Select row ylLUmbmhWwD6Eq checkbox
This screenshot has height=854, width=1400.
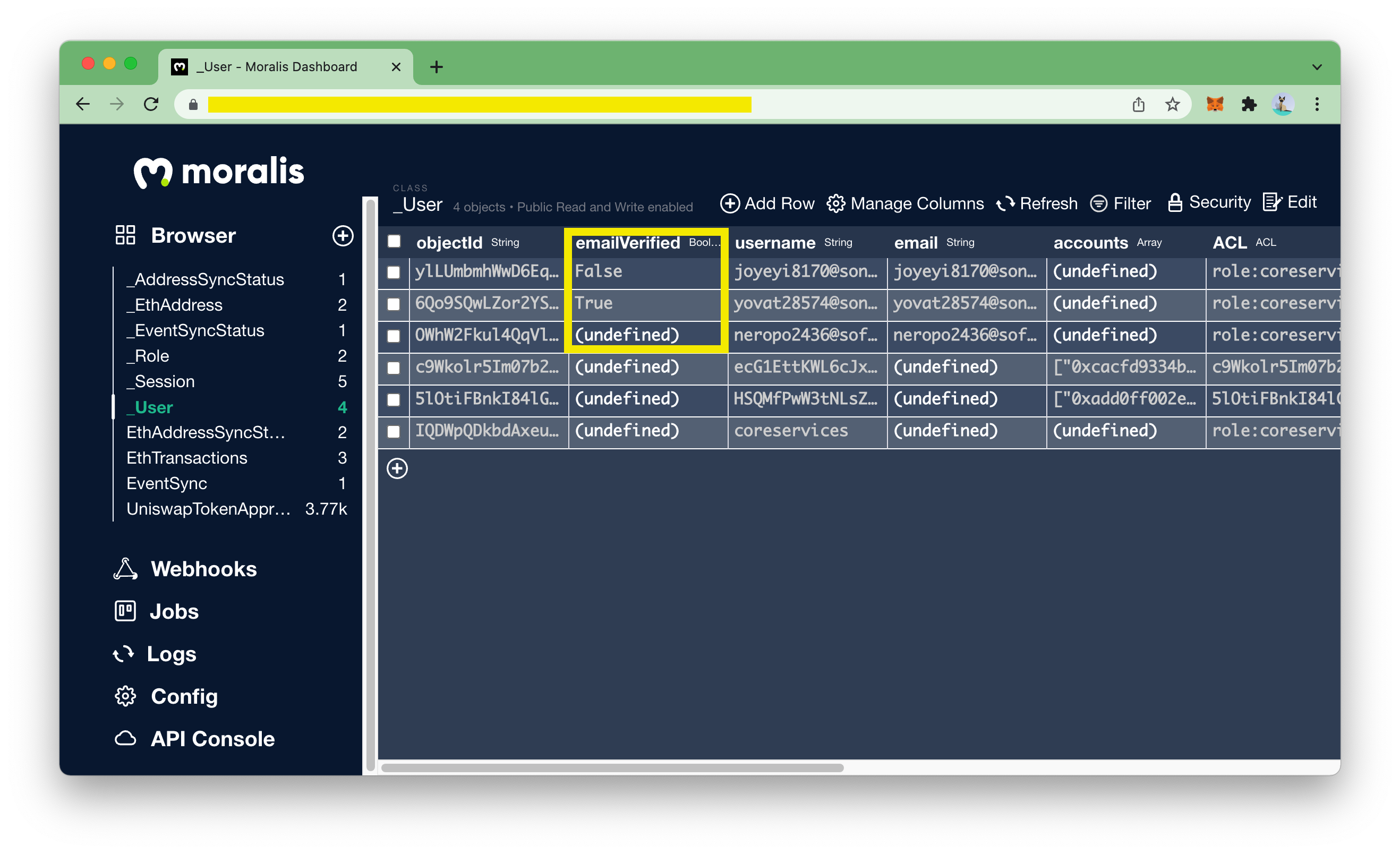[393, 272]
